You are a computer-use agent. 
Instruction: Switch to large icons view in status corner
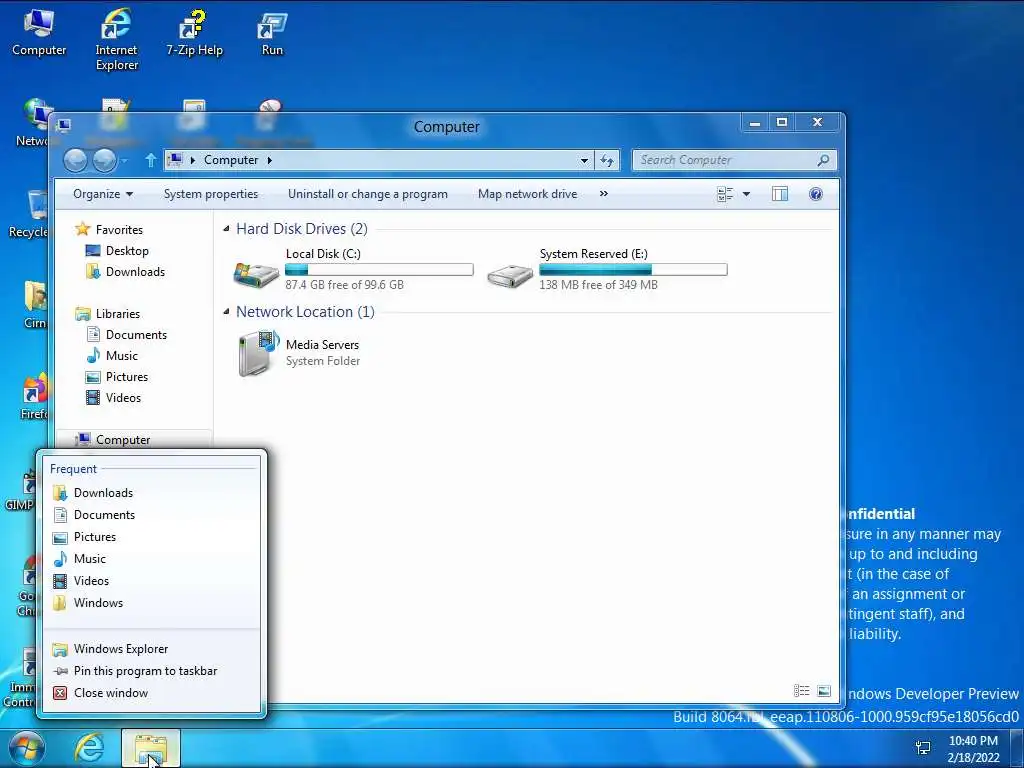(x=824, y=691)
